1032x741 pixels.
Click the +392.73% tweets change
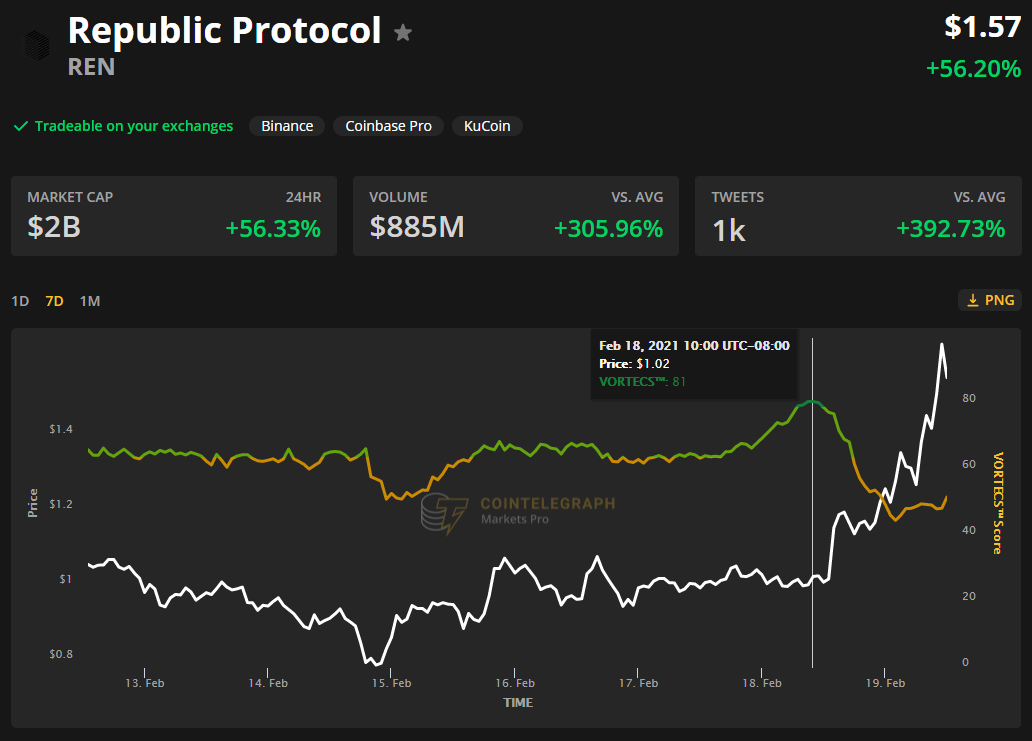(x=951, y=229)
